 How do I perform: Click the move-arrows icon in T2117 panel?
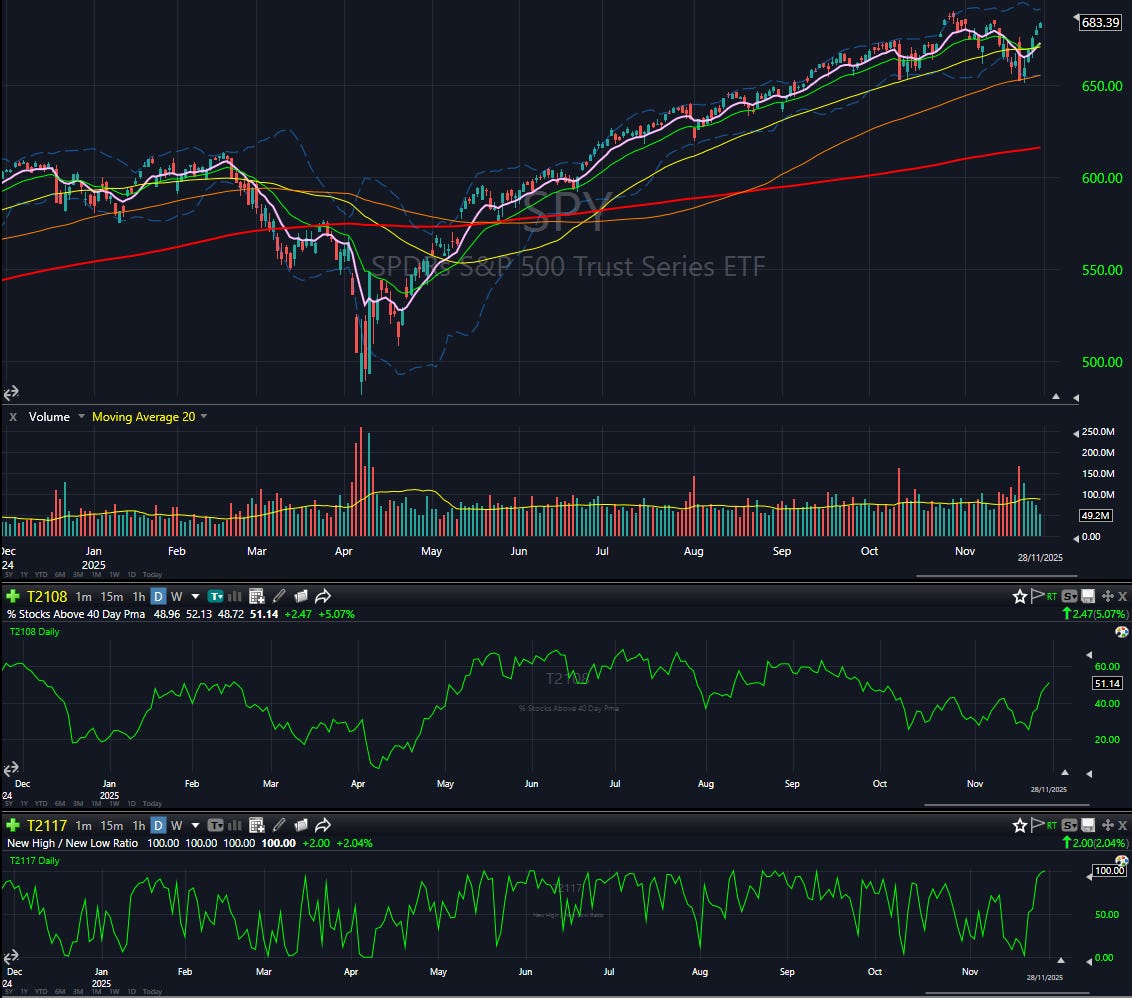(x=1107, y=825)
